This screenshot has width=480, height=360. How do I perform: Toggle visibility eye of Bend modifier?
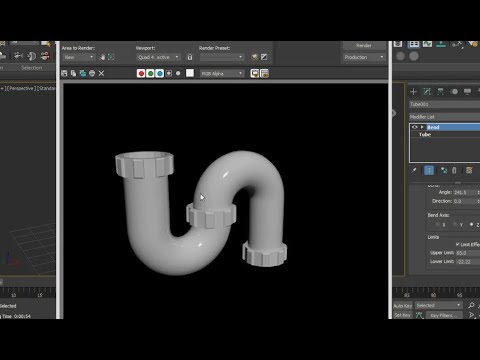(415, 127)
